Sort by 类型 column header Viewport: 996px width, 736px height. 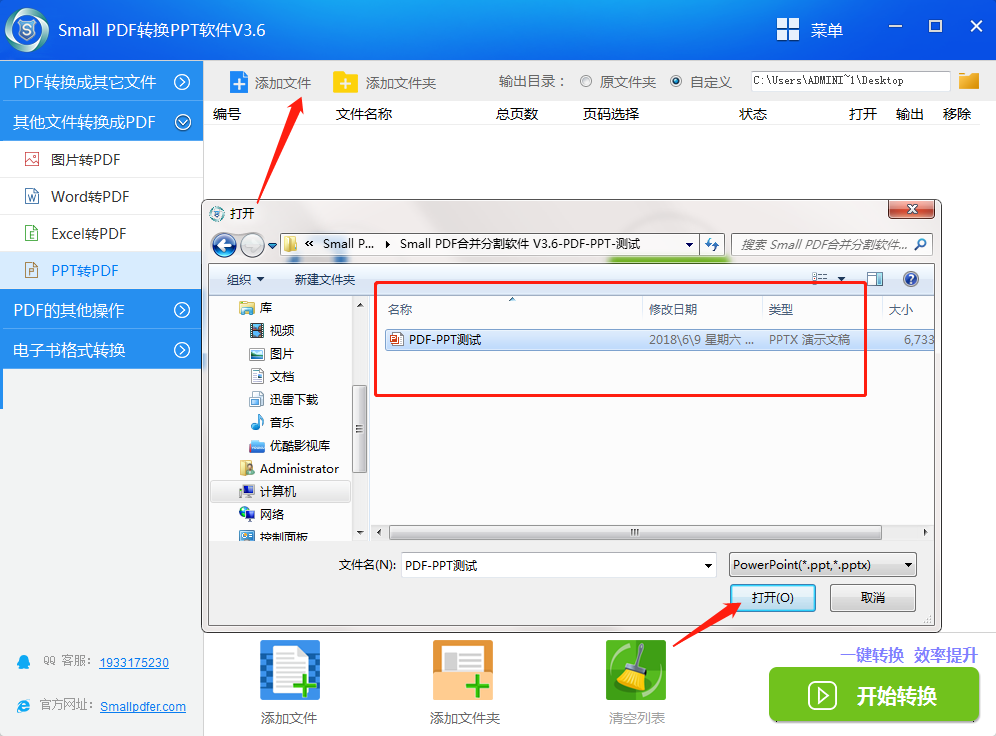(781, 309)
